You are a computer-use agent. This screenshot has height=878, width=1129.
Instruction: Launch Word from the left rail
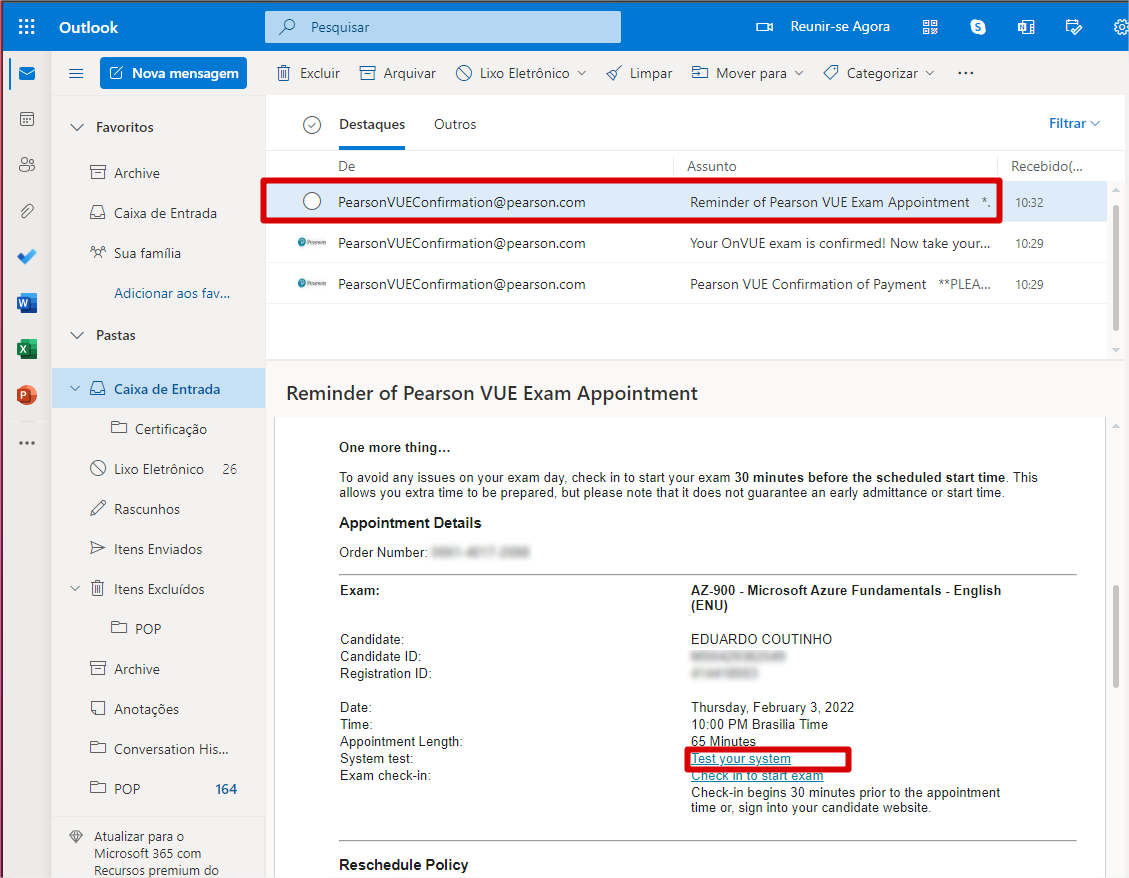click(27, 303)
